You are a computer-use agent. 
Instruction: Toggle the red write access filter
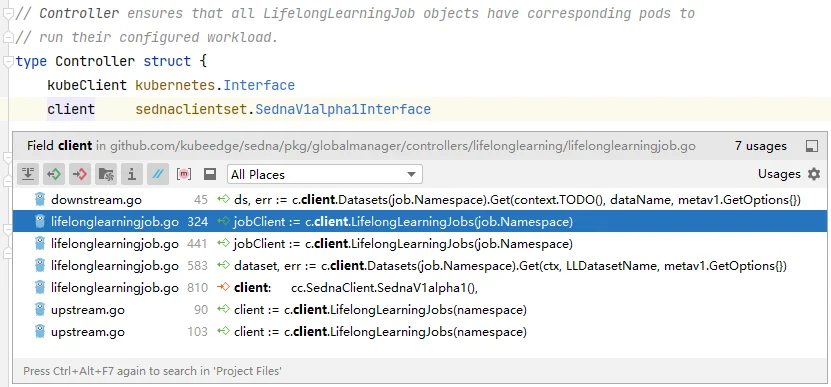79,174
